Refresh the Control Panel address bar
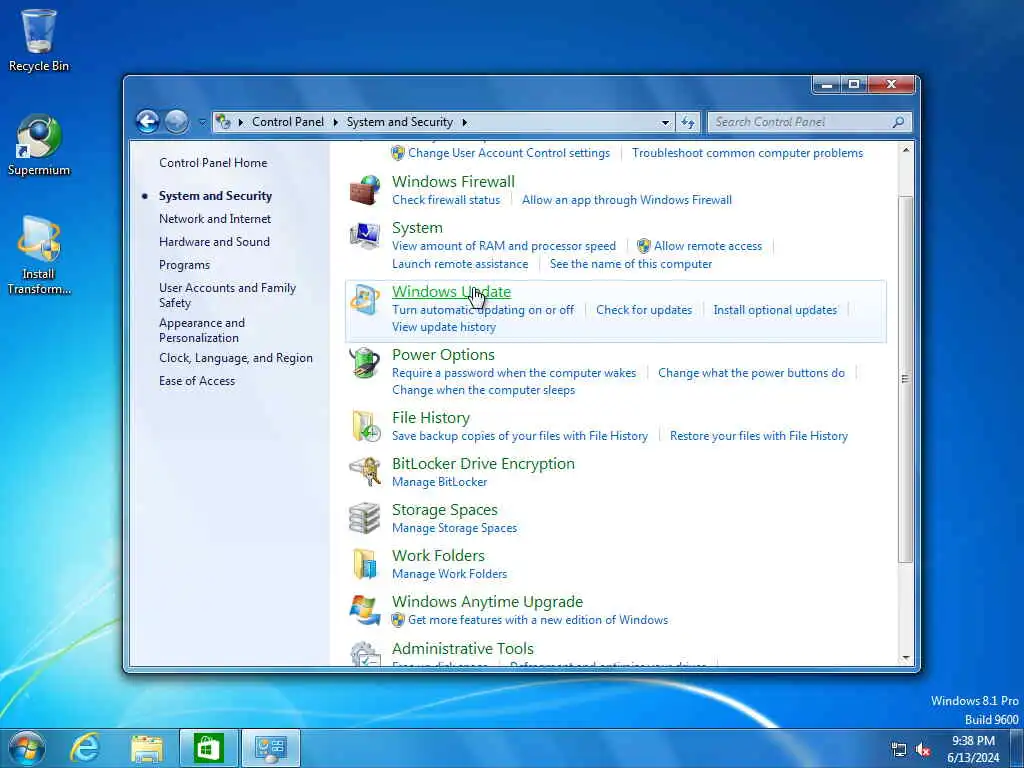The width and height of the screenshot is (1024, 768). pyautogui.click(x=688, y=122)
